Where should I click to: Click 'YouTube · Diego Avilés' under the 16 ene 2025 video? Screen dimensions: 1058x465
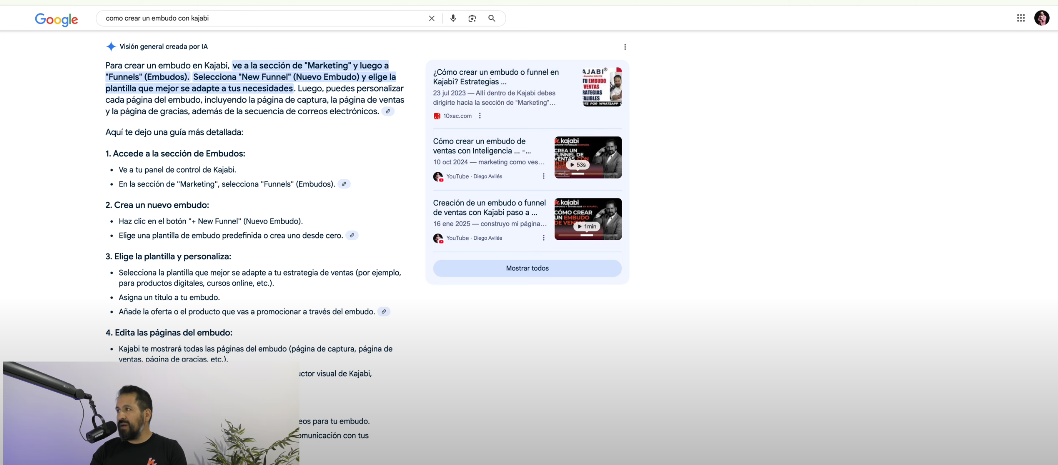click(474, 238)
